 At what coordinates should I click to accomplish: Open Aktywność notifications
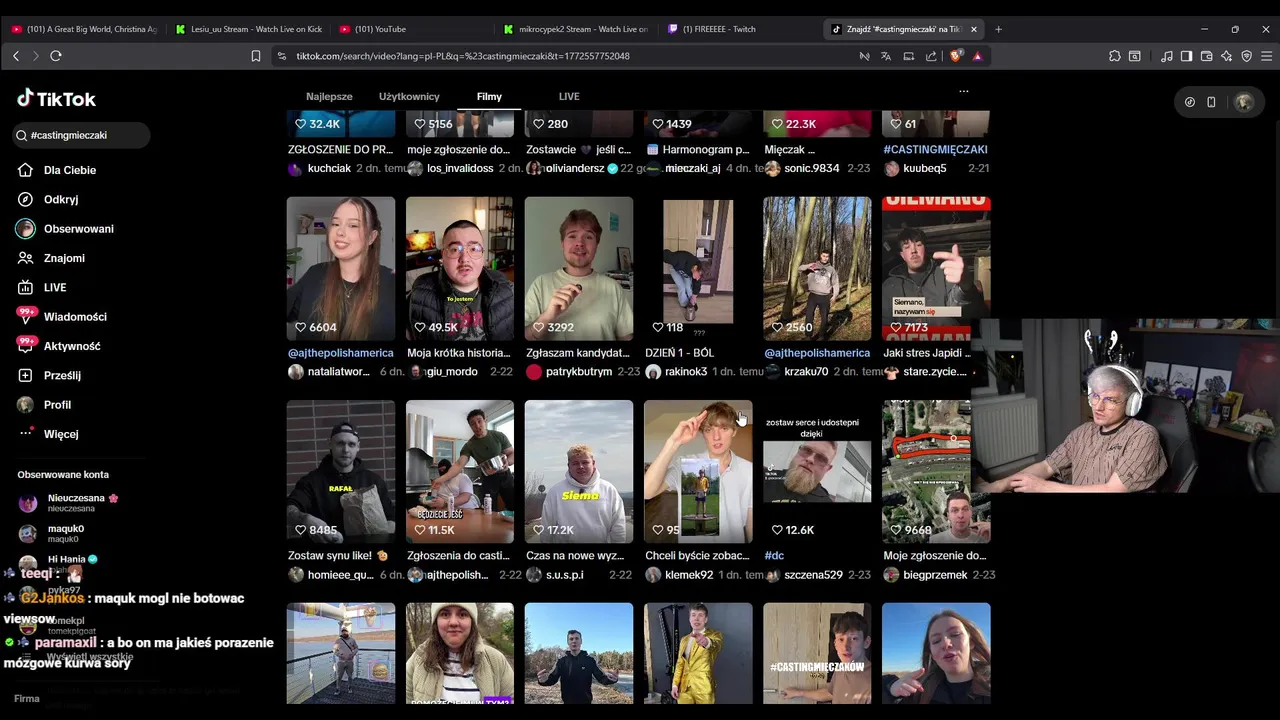coord(59,346)
